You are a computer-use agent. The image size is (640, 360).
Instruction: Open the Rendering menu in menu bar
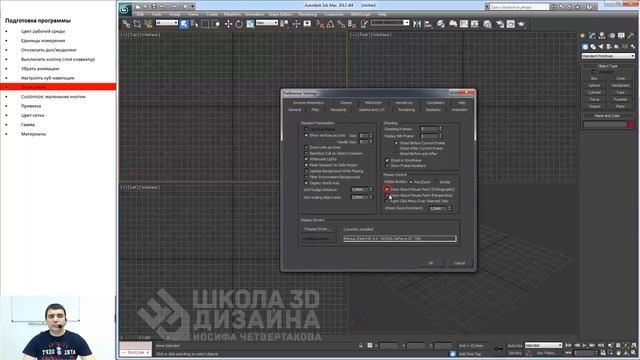pos(308,15)
